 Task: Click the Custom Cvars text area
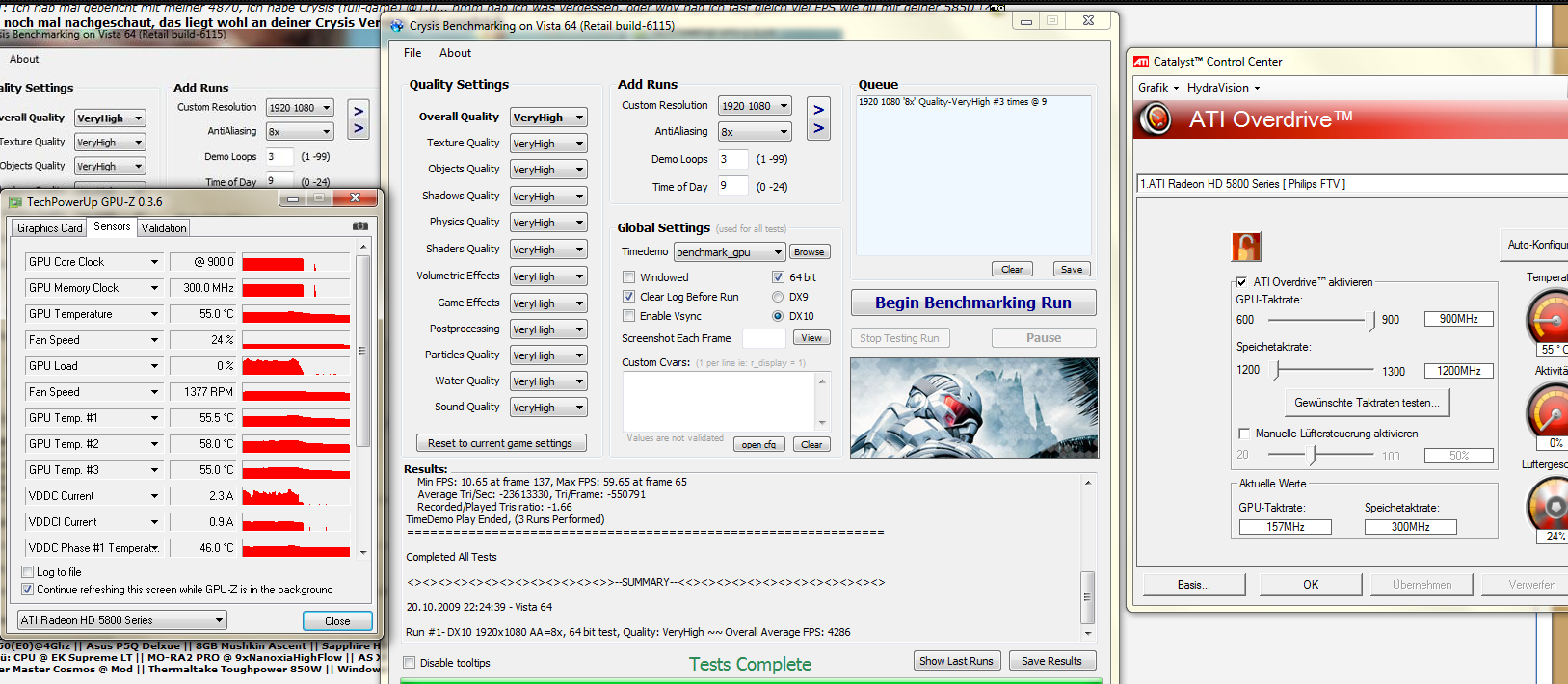coord(719,402)
